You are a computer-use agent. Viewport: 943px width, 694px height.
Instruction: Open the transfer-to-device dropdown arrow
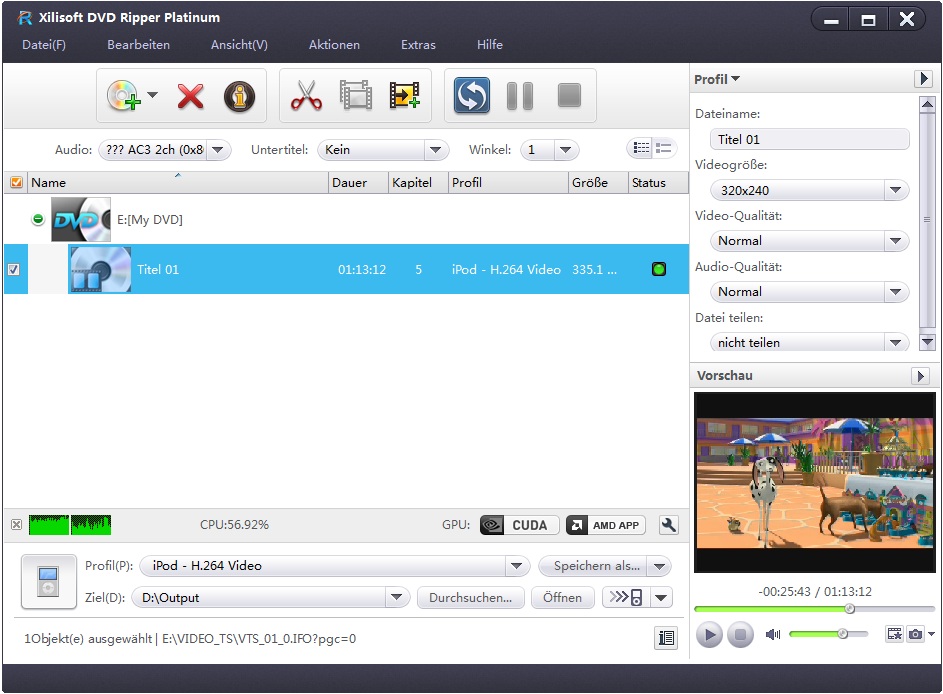[x=661, y=597]
